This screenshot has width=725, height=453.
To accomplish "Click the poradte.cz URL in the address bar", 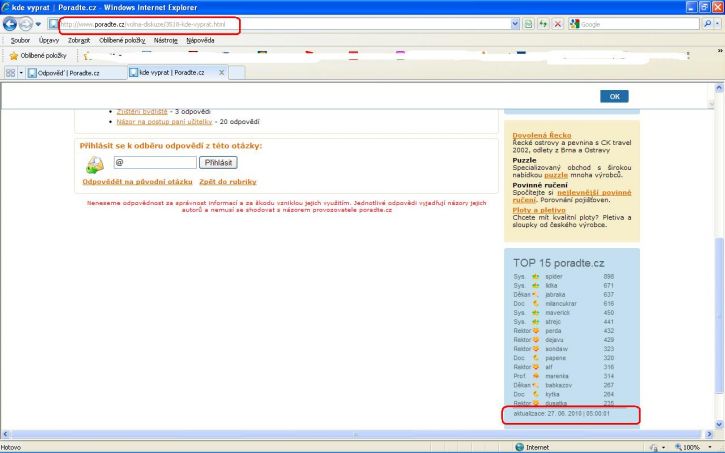I will pyautogui.click(x=143, y=24).
